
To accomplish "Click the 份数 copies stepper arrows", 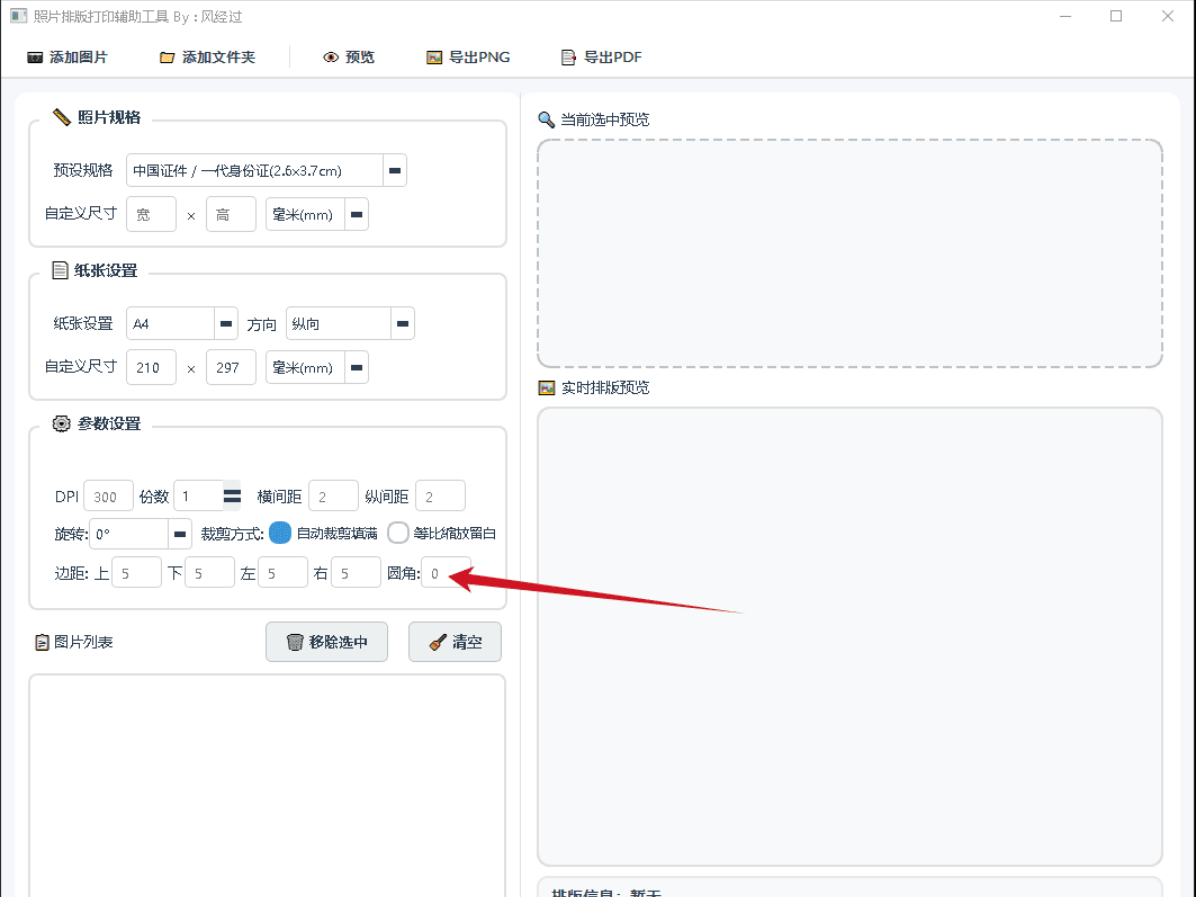I will tap(232, 496).
